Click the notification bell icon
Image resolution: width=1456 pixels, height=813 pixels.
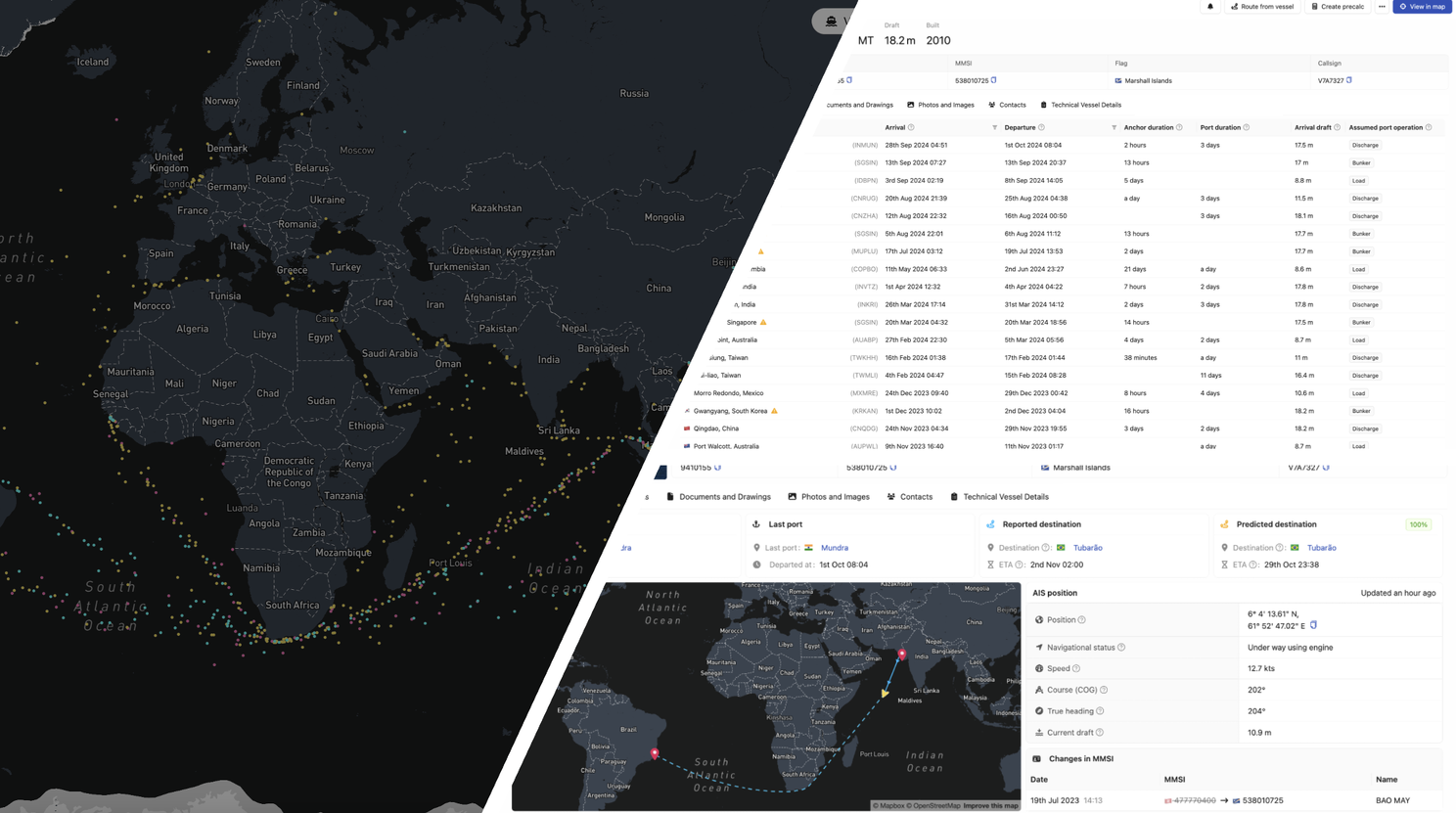click(x=1210, y=7)
